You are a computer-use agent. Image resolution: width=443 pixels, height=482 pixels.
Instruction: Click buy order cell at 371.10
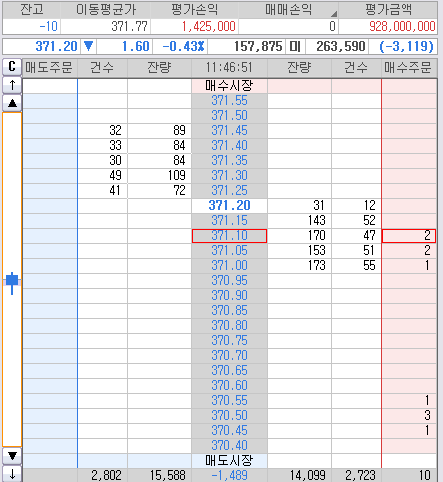pos(409,236)
